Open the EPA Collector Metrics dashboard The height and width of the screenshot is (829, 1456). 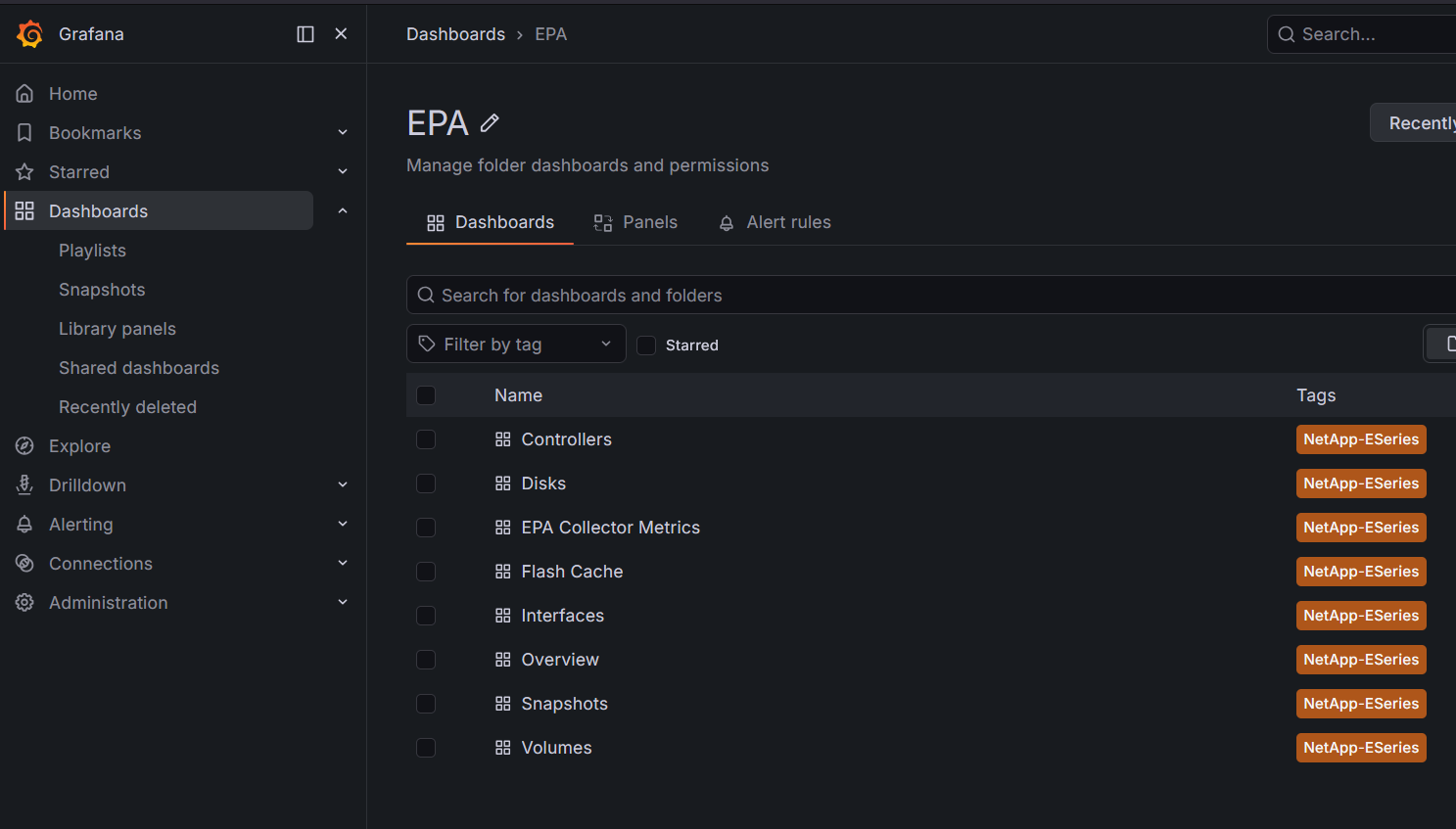point(610,528)
